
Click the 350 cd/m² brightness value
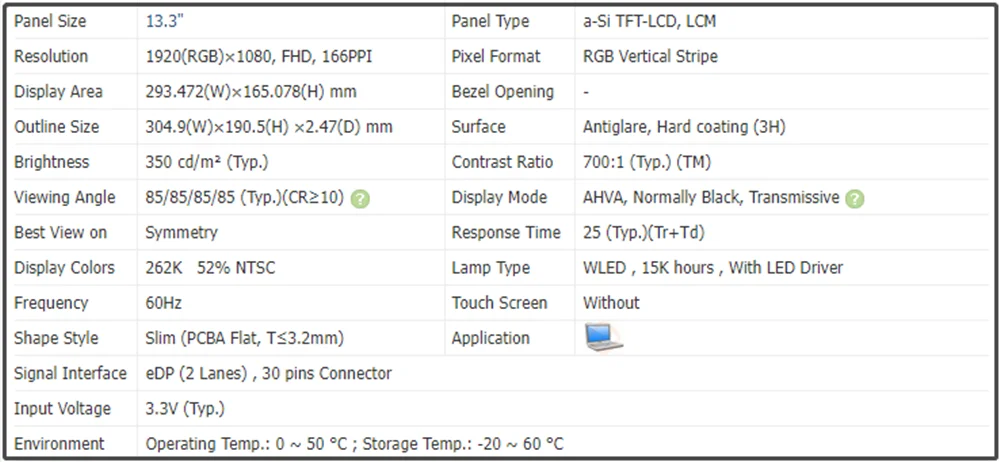207,162
